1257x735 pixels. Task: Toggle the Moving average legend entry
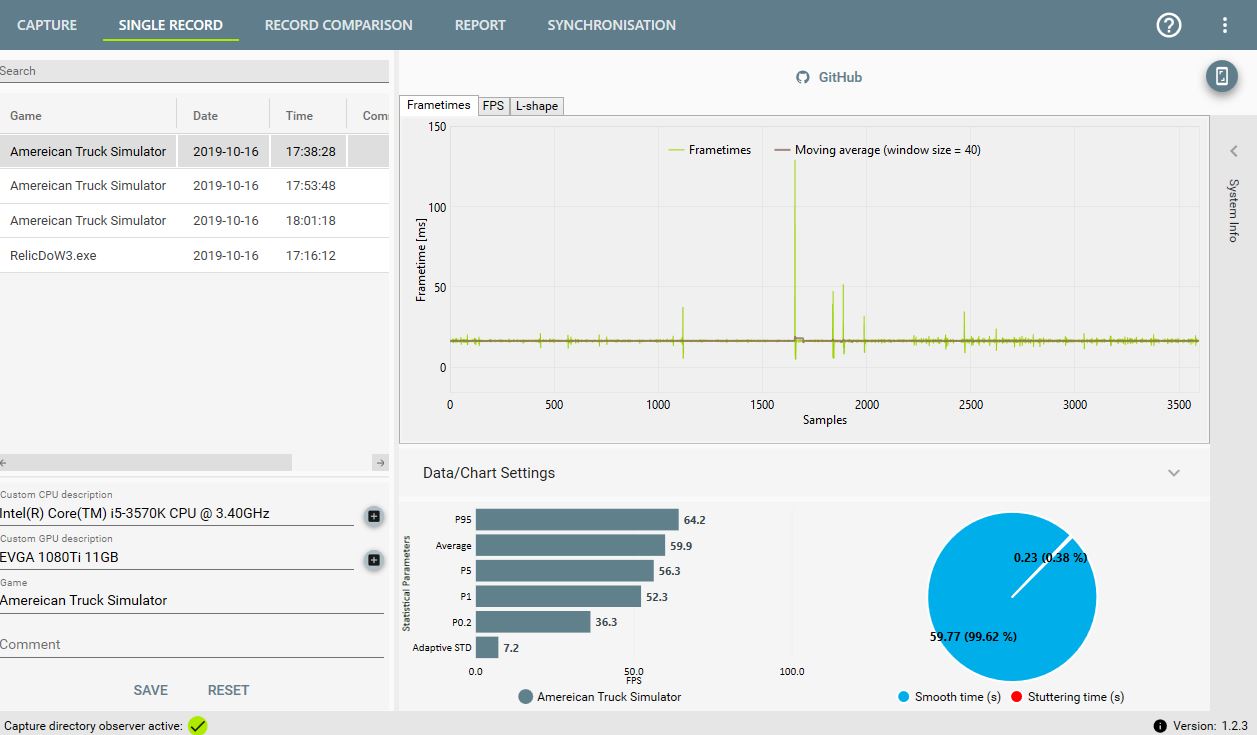[877, 150]
